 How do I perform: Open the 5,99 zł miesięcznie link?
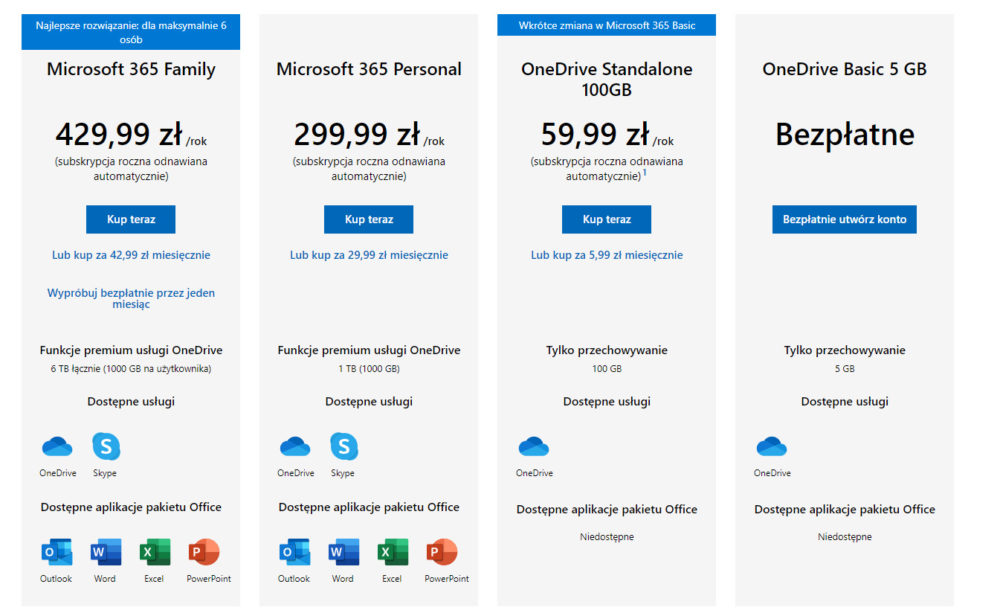point(607,255)
